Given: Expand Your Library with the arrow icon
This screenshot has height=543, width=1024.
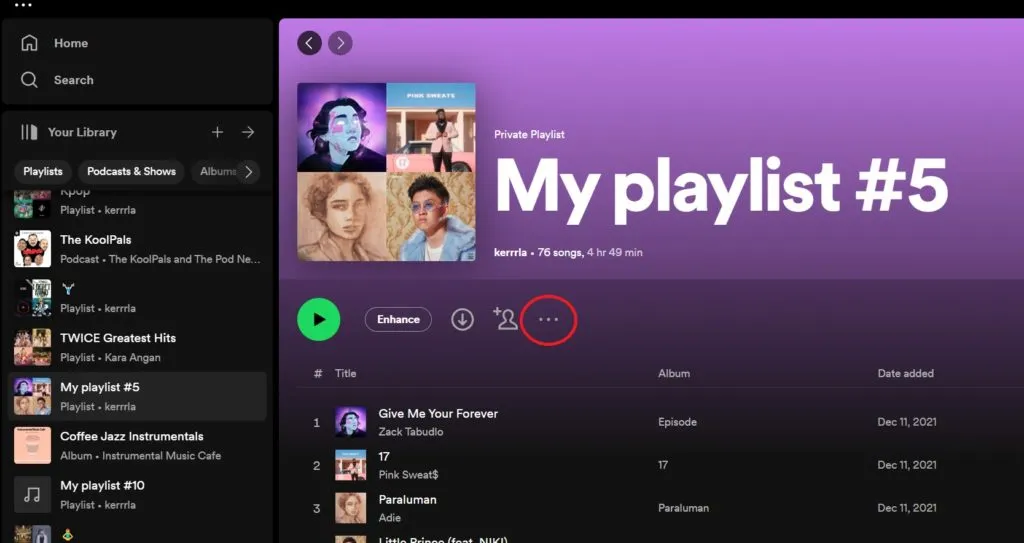Looking at the screenshot, I should click(x=248, y=132).
